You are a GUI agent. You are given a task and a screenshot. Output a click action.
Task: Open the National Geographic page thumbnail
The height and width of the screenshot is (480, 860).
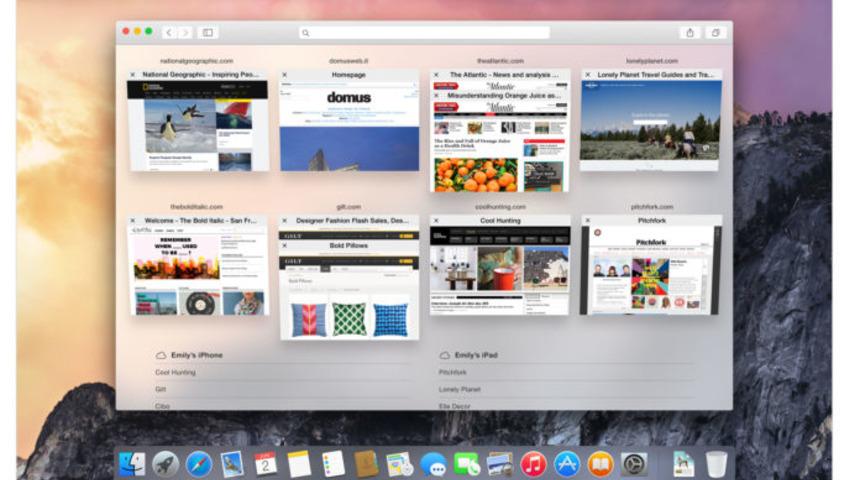pyautogui.click(x=197, y=126)
